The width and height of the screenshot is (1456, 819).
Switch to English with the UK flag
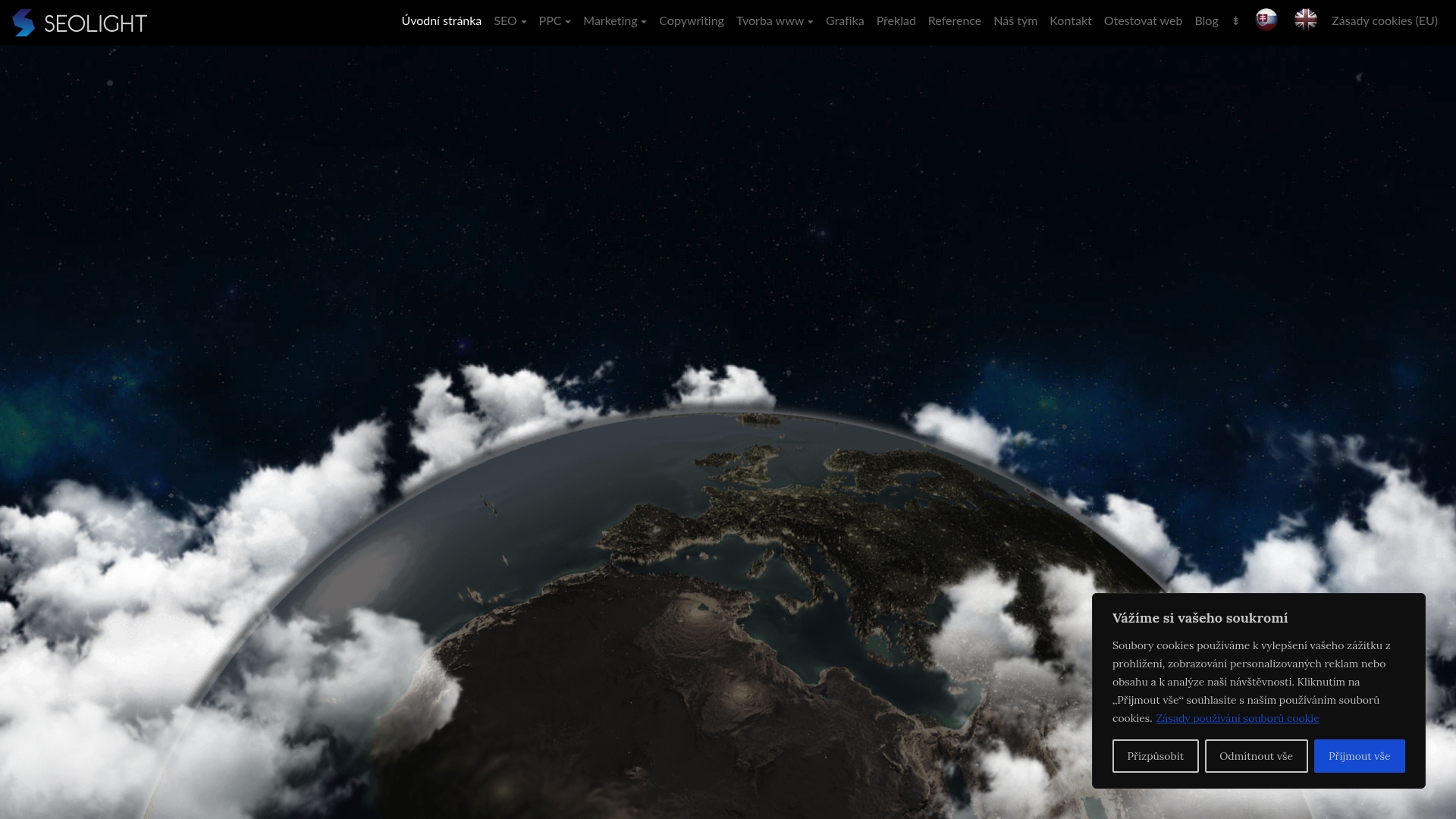(x=1305, y=20)
